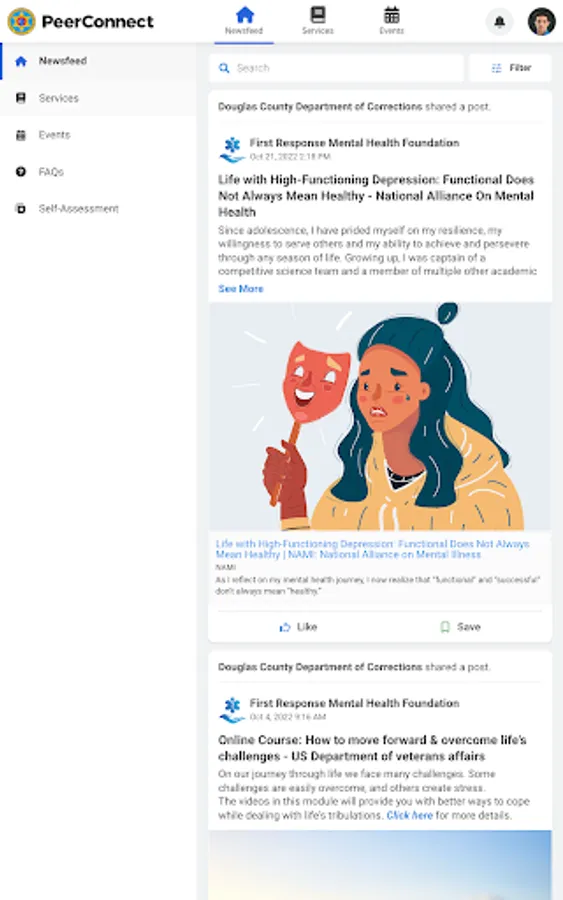Save the High-Functioning Depression post
This screenshot has width=563, height=900.
(460, 627)
